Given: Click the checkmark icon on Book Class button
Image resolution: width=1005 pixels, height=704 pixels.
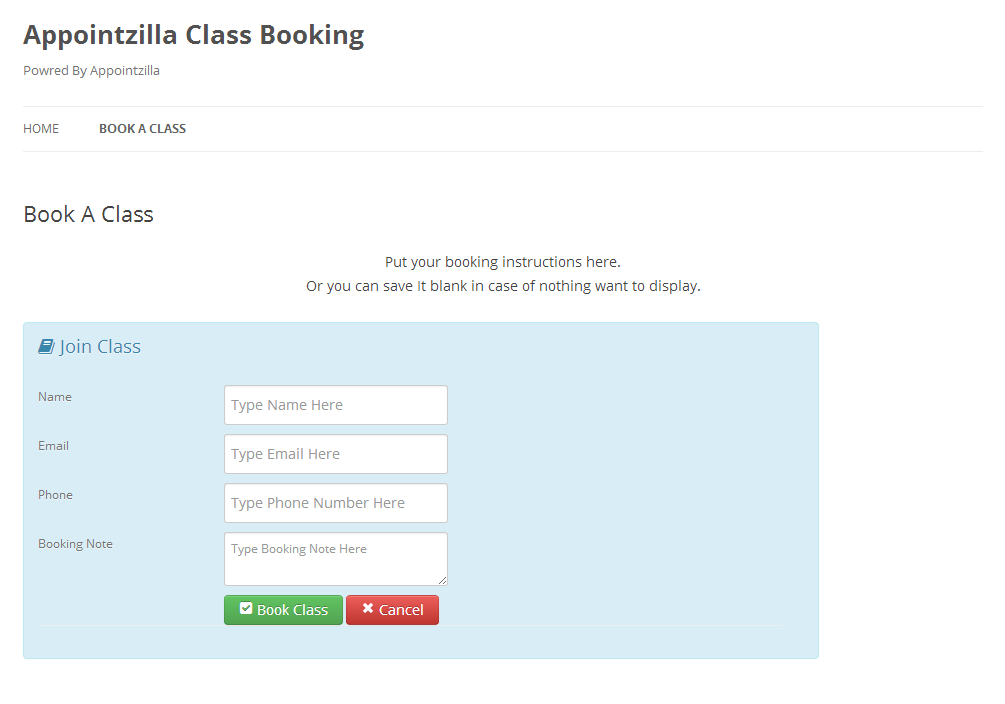Looking at the screenshot, I should [x=246, y=608].
